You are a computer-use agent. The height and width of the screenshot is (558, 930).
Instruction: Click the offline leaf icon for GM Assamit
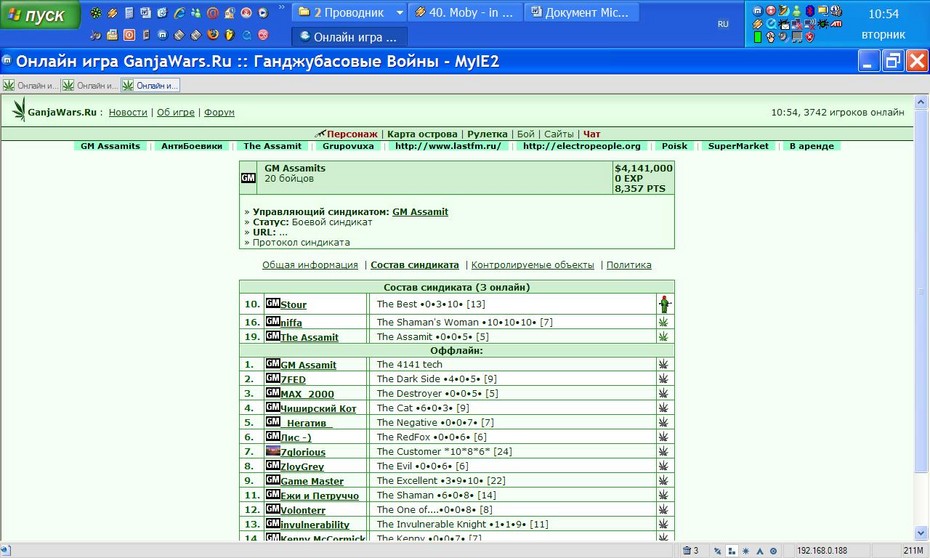[663, 364]
